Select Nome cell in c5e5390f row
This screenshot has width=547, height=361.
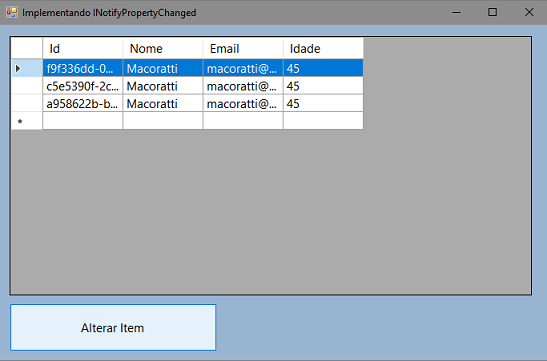pos(163,85)
